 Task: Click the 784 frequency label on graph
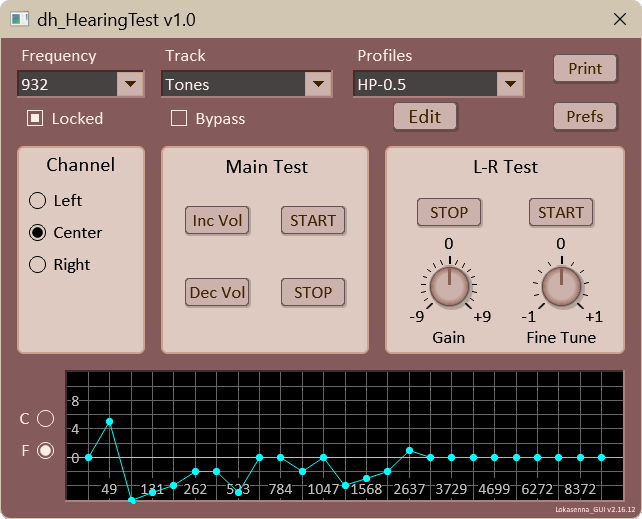pyautogui.click(x=280, y=489)
